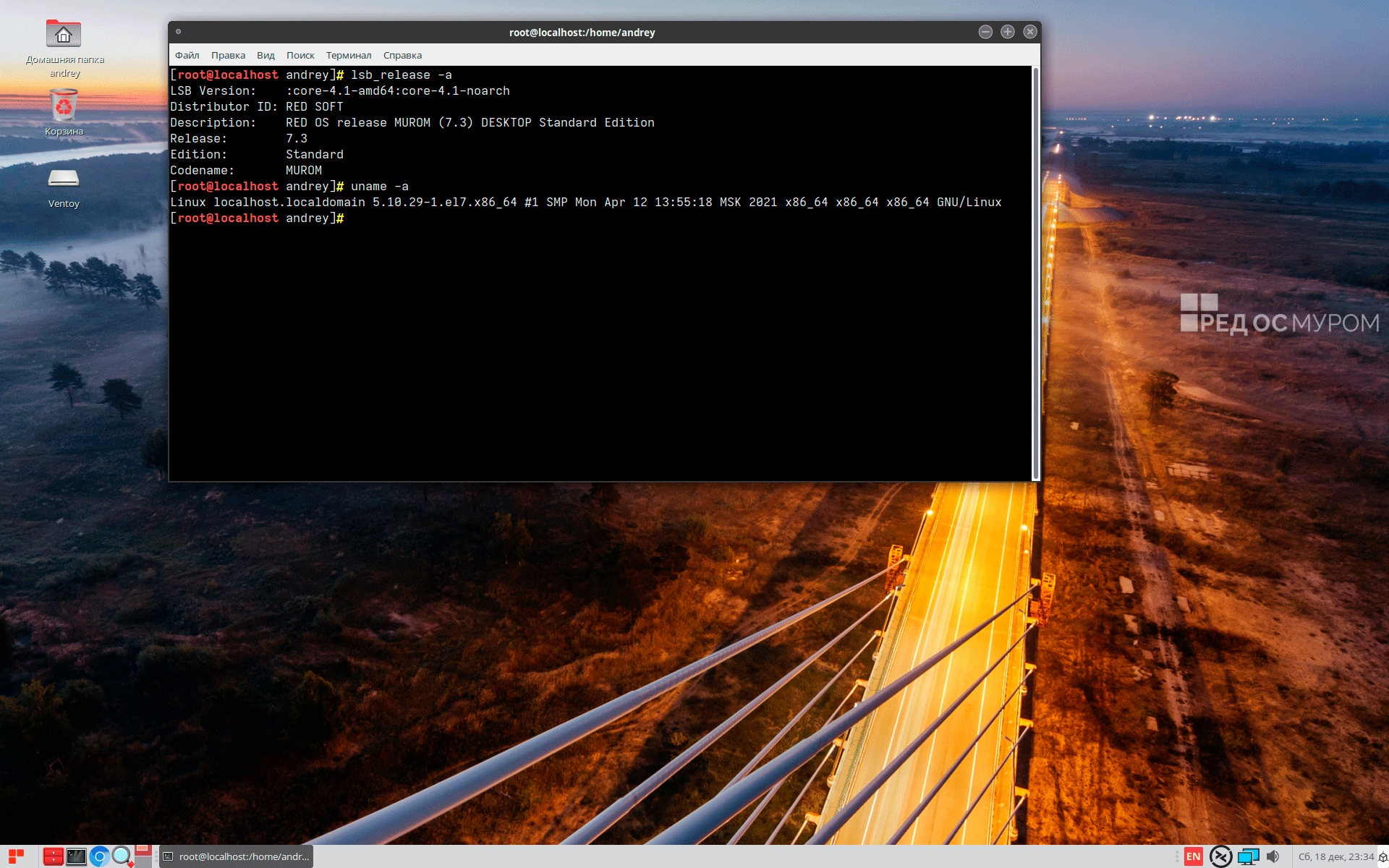Click the terminal vertical scrollbar
The height and width of the screenshot is (868, 1389).
[x=1035, y=273]
